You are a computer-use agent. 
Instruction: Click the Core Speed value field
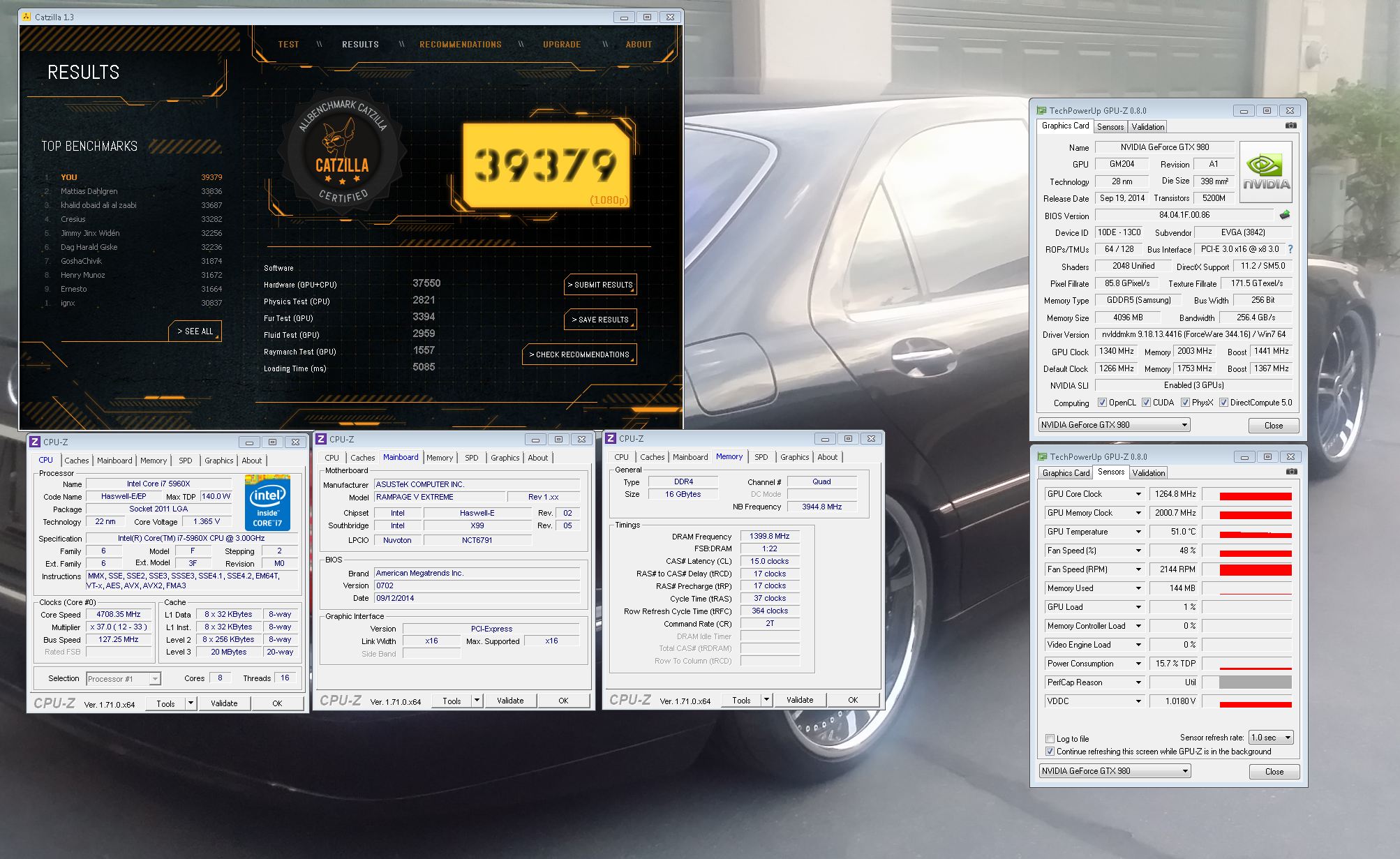[x=119, y=614]
